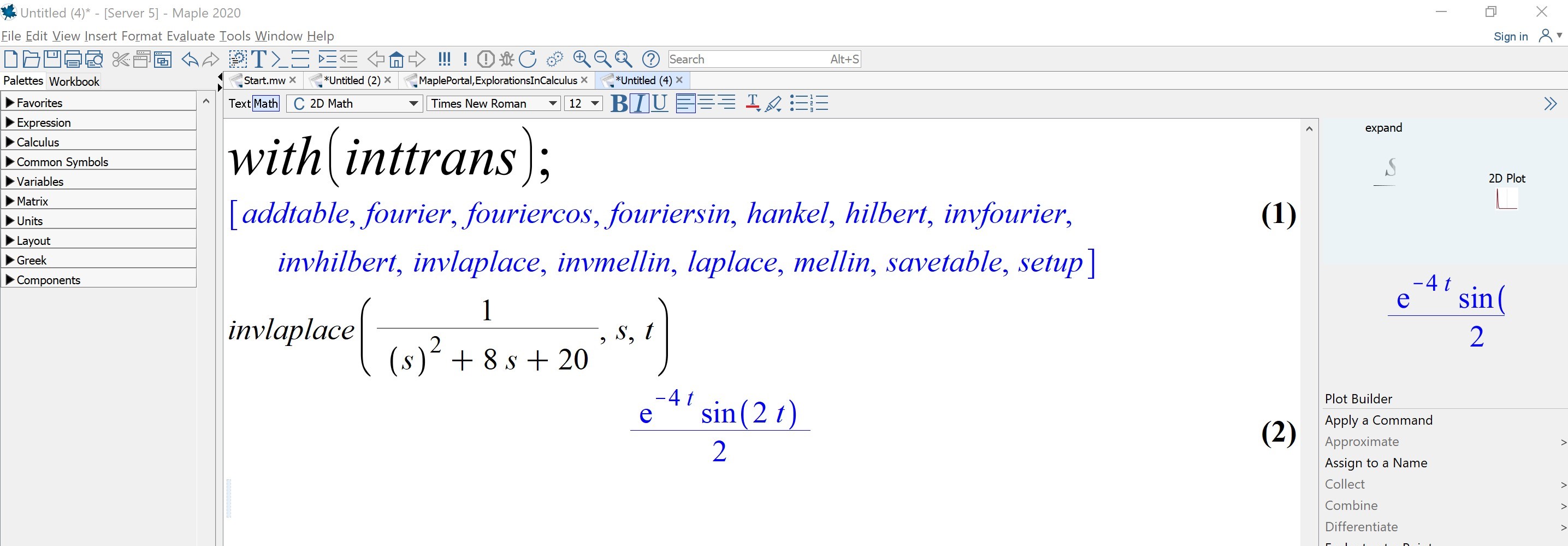
Task: Undo the last action
Action: tap(190, 59)
